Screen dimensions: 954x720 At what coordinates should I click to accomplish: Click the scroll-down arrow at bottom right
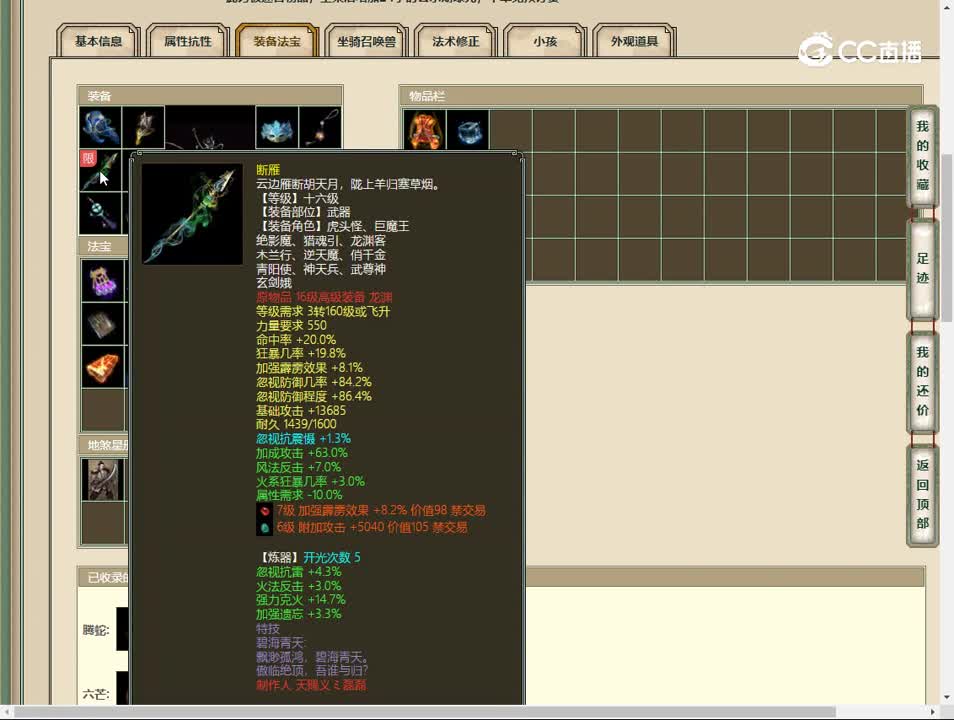point(947,697)
